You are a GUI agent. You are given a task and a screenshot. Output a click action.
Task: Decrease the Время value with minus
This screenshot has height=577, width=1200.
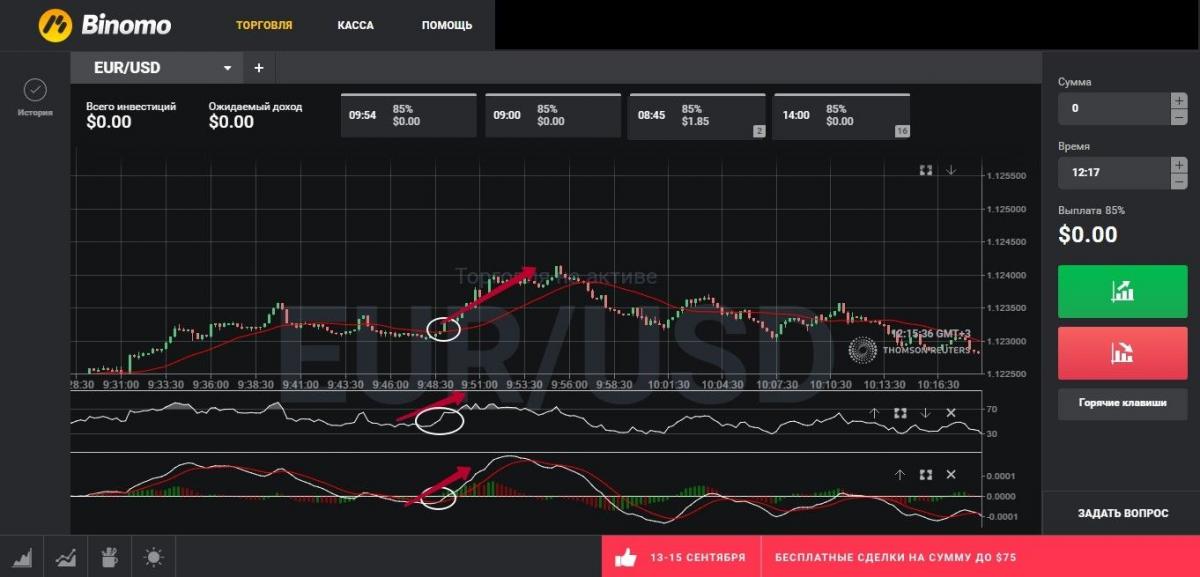1179,181
